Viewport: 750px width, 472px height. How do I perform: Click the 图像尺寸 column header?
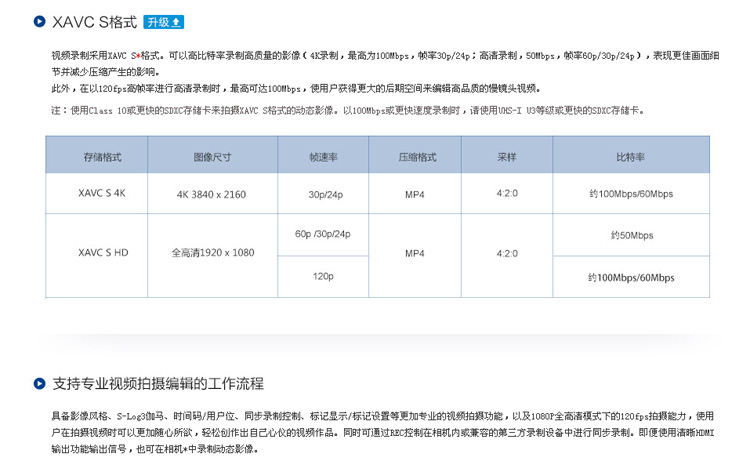(212, 156)
